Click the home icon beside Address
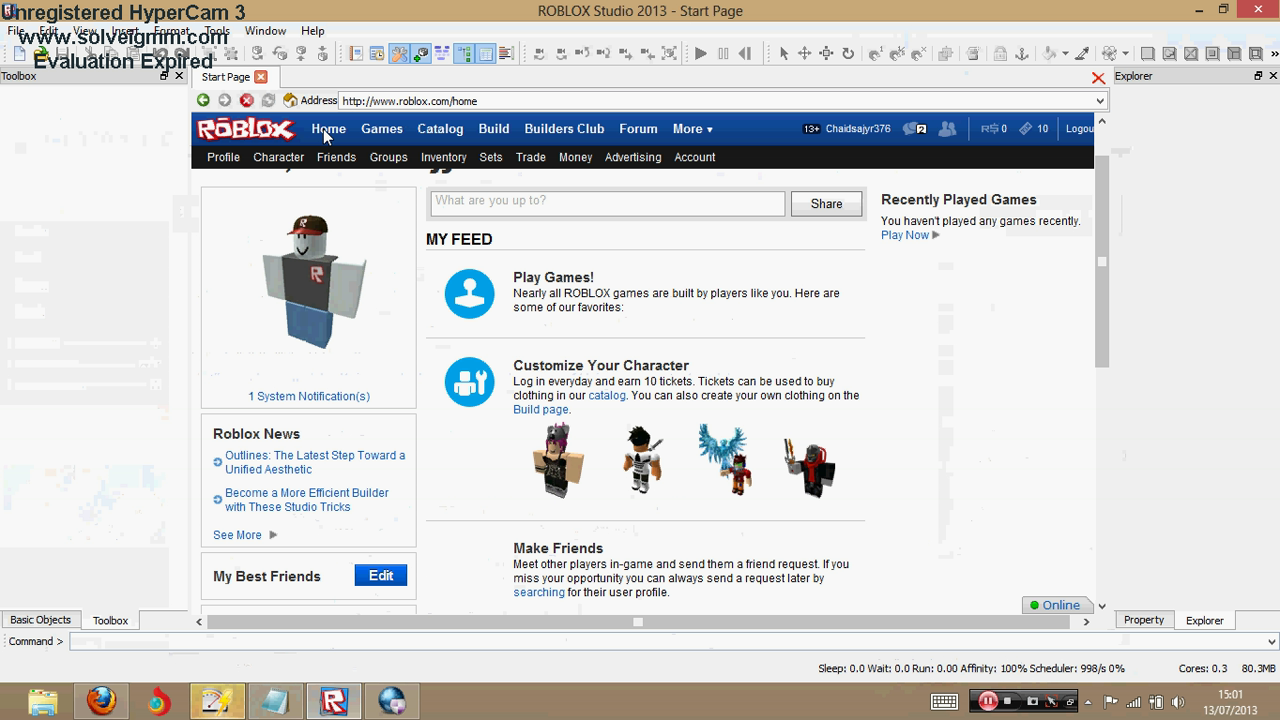The height and width of the screenshot is (720, 1280). [290, 100]
